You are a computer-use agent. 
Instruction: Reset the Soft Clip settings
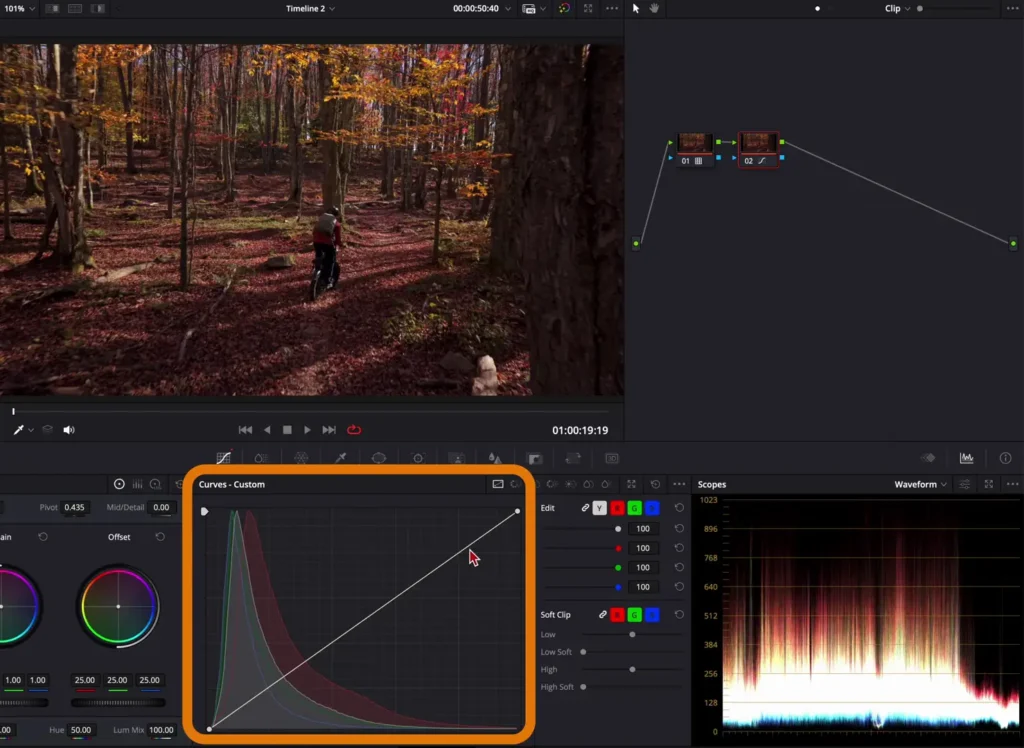[x=680, y=614]
